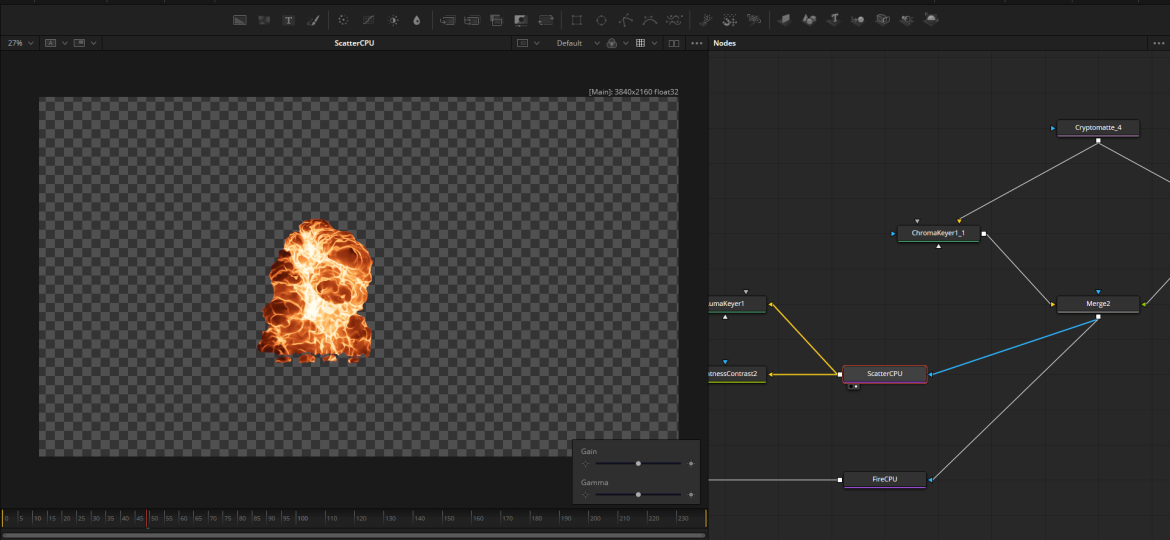The image size is (1170, 540).
Task: Open Nodes panel three-dot options menu
Action: coord(1159,44)
